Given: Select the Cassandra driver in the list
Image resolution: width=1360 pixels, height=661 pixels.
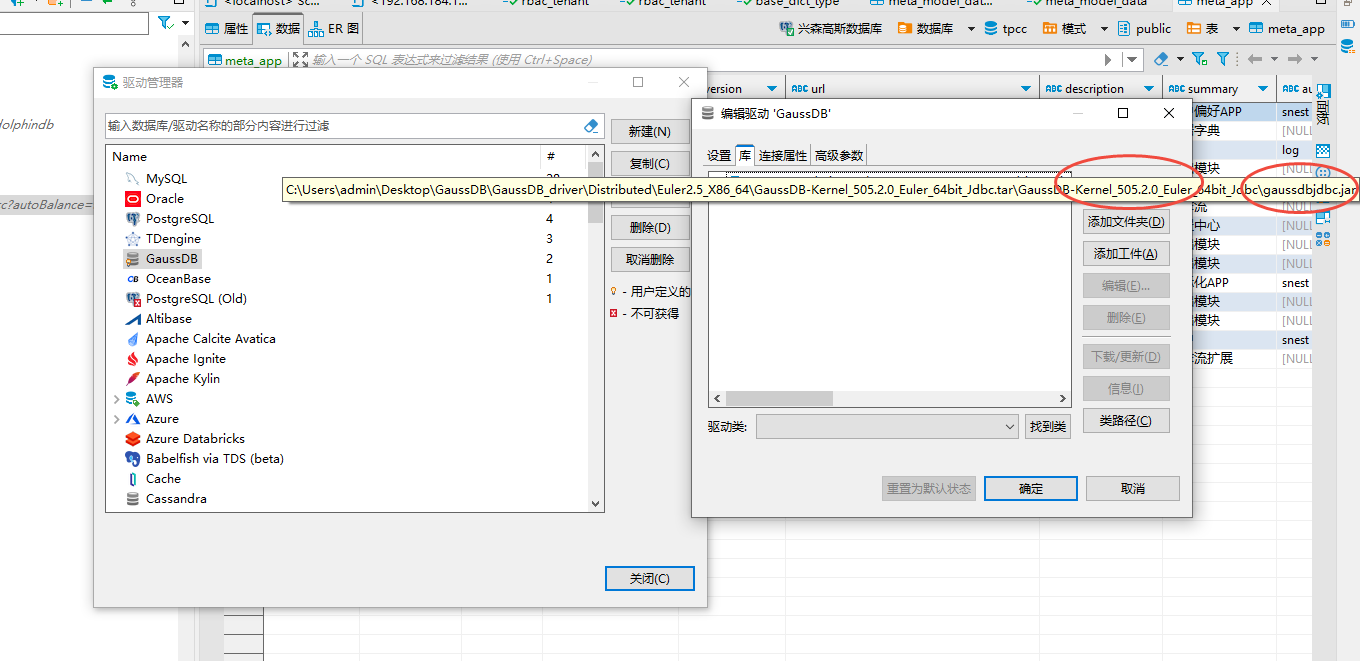Looking at the screenshot, I should [x=176, y=499].
